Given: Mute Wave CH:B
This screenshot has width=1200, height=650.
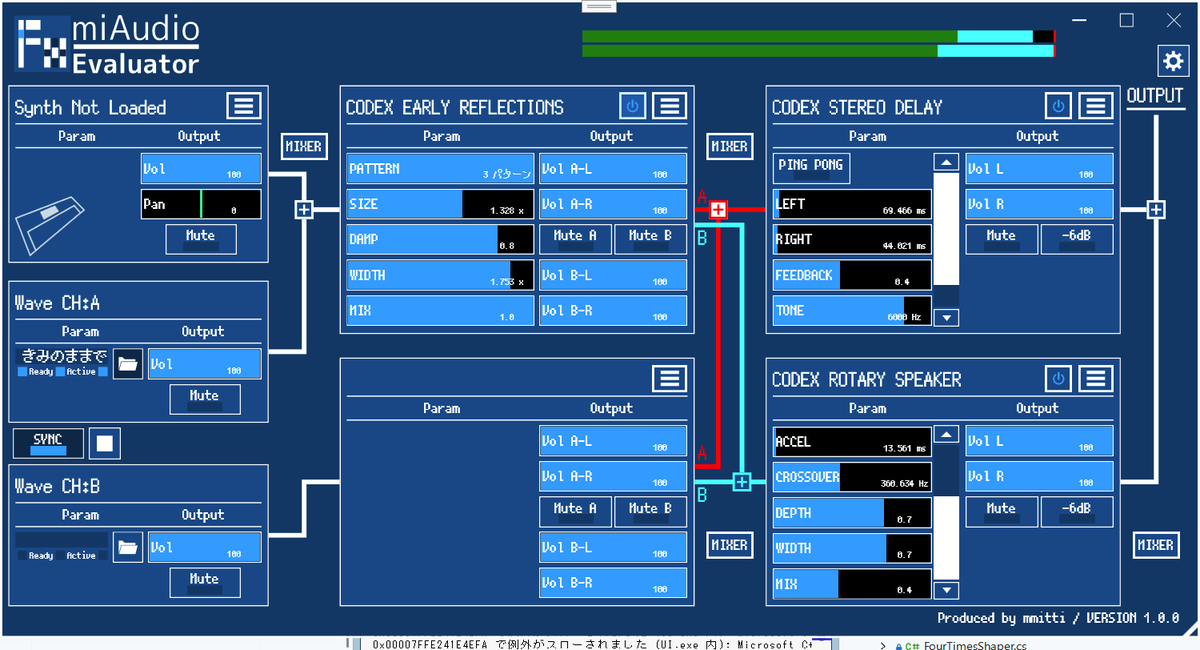Looking at the screenshot, I should [204, 582].
